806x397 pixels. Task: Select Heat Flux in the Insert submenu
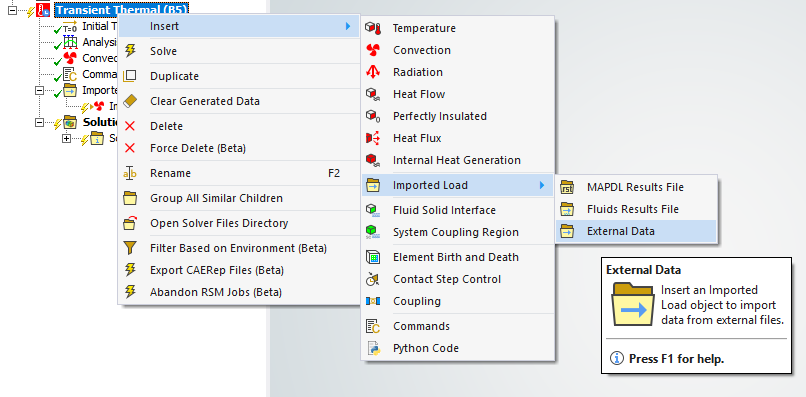pos(457,138)
